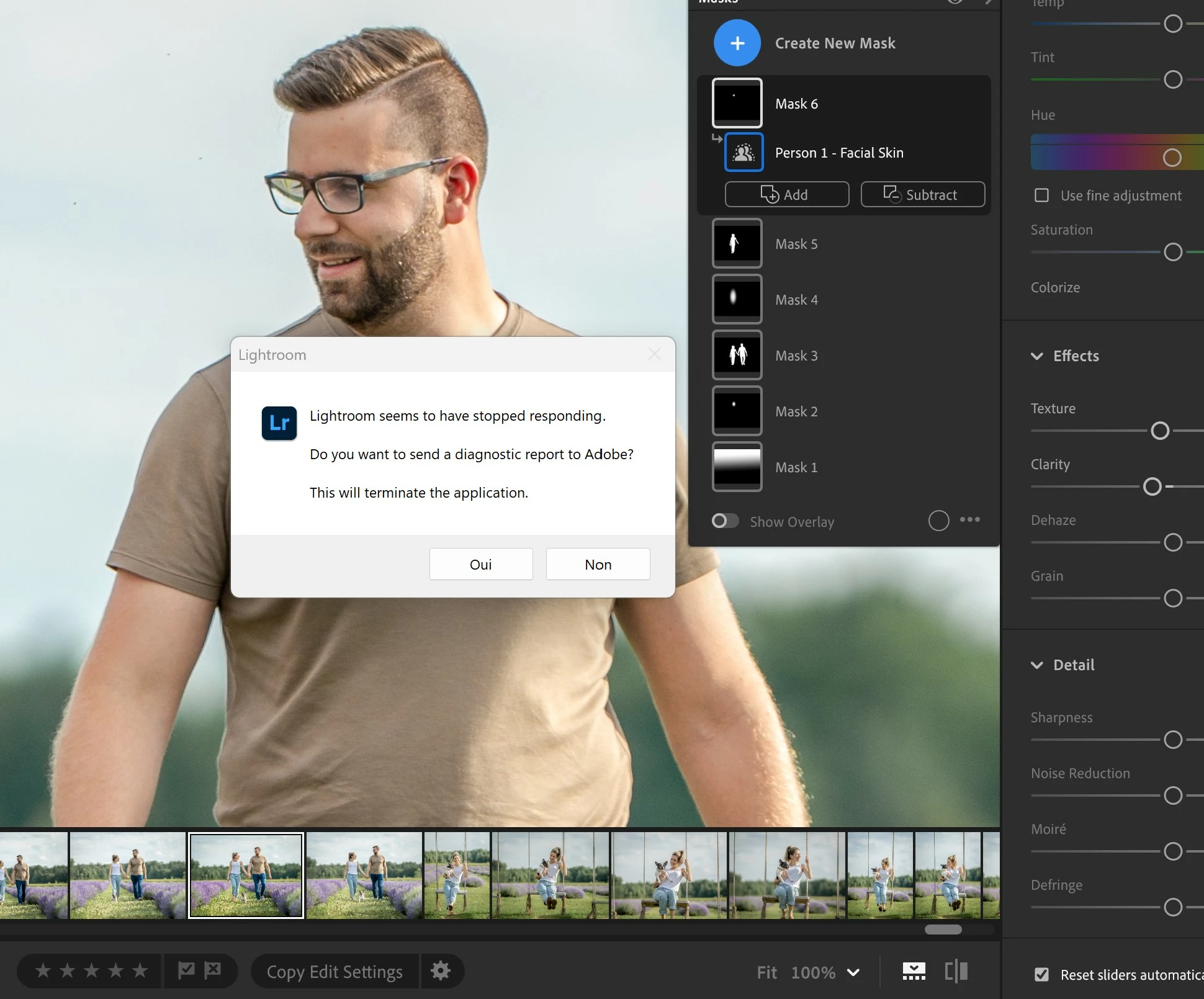Collapse the Detail section
The width and height of the screenshot is (1204, 999).
[x=1036, y=665]
